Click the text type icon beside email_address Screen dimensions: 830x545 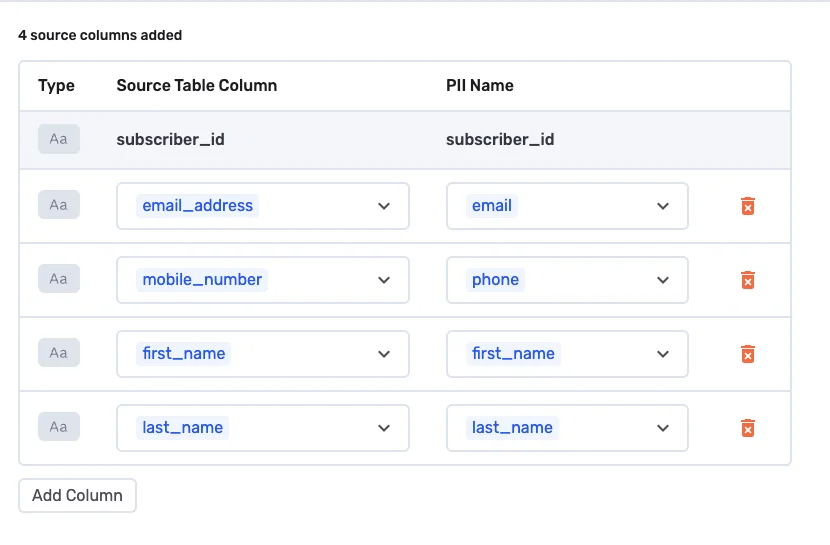coord(58,205)
